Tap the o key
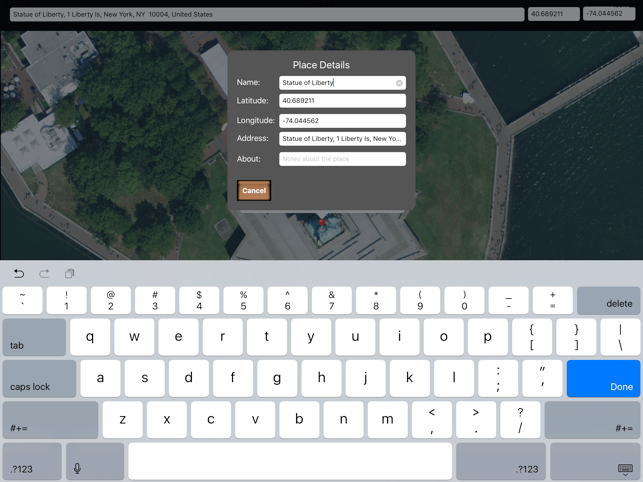The width and height of the screenshot is (643, 482). click(444, 337)
